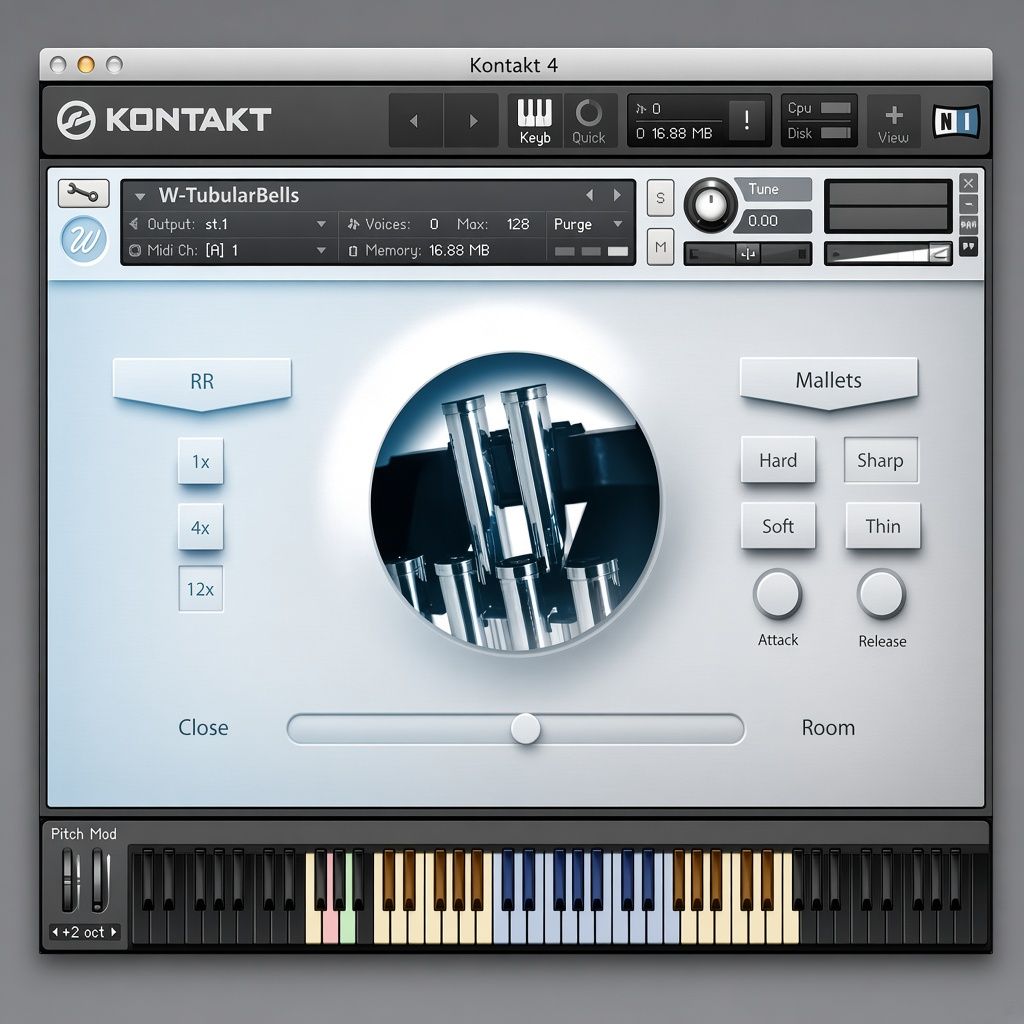Mute the W-TubularBells instrument

[660, 247]
